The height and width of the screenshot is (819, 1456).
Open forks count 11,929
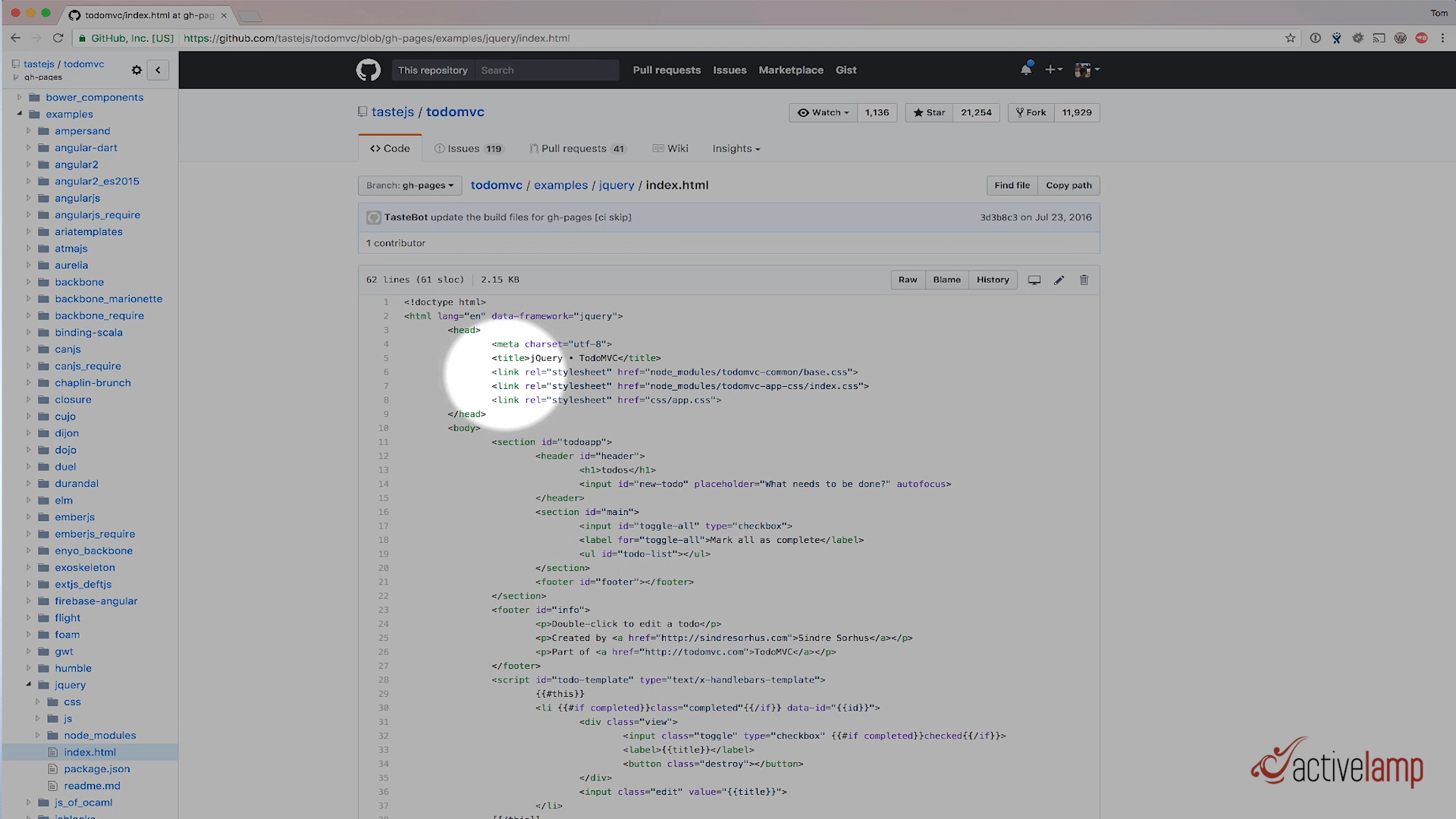click(1077, 112)
